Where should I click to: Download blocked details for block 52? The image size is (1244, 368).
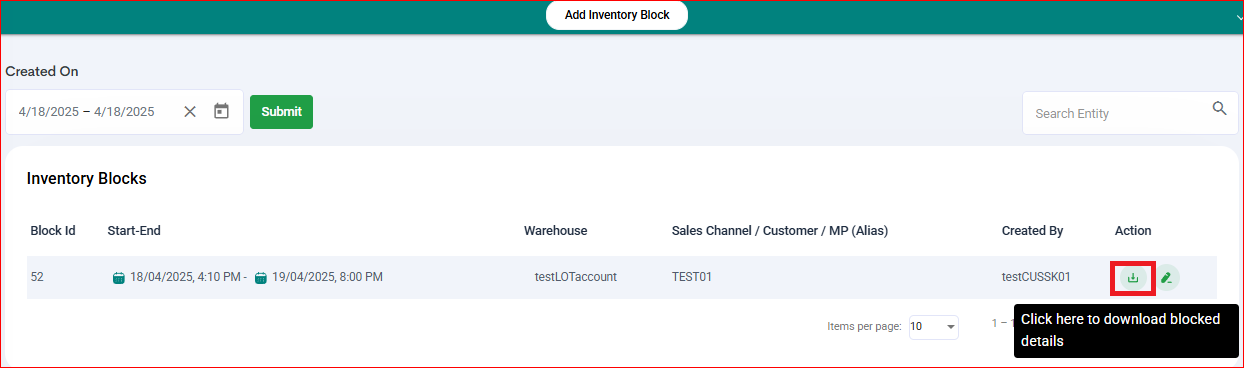pyautogui.click(x=1132, y=277)
